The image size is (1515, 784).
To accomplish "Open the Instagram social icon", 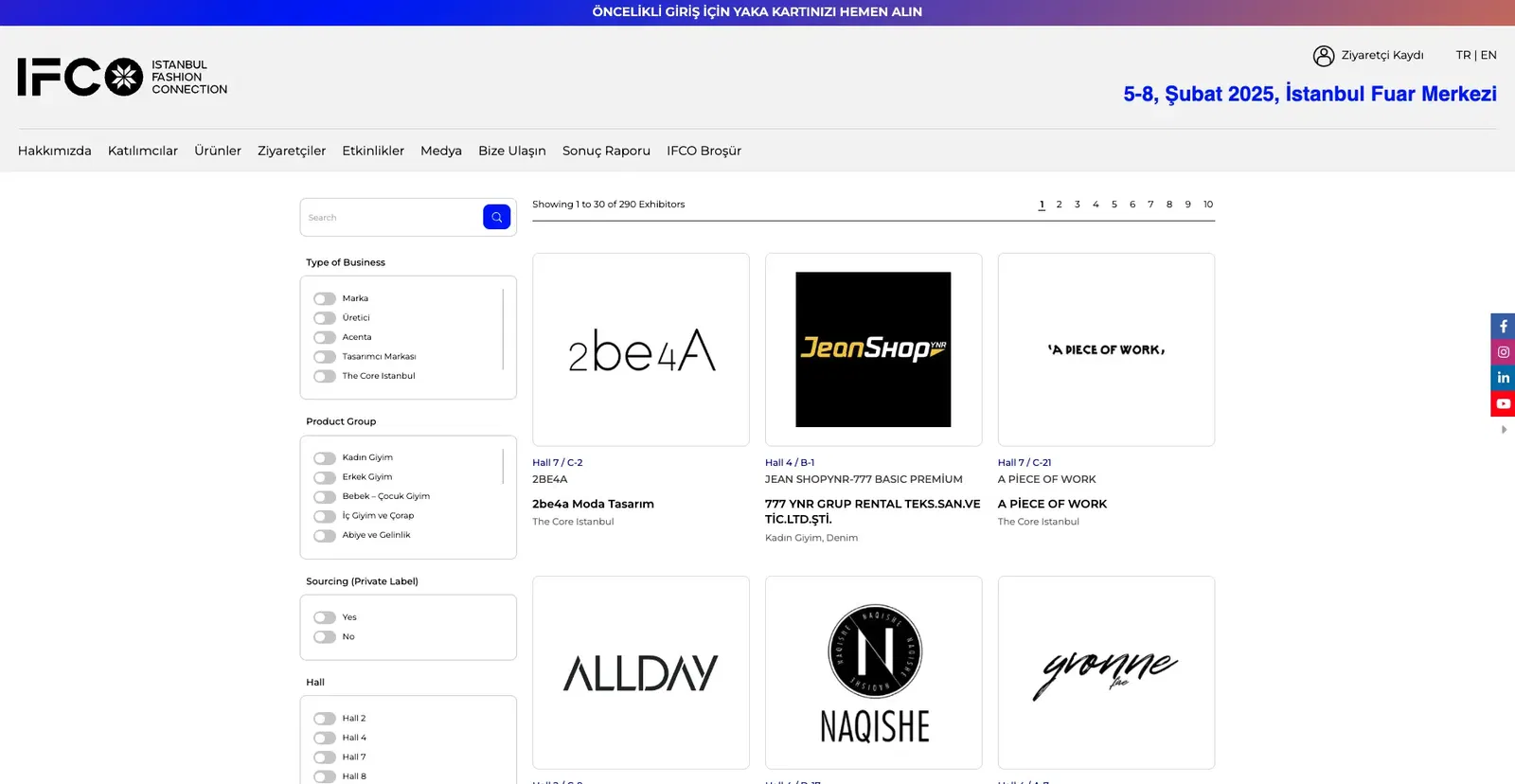I will tap(1503, 352).
